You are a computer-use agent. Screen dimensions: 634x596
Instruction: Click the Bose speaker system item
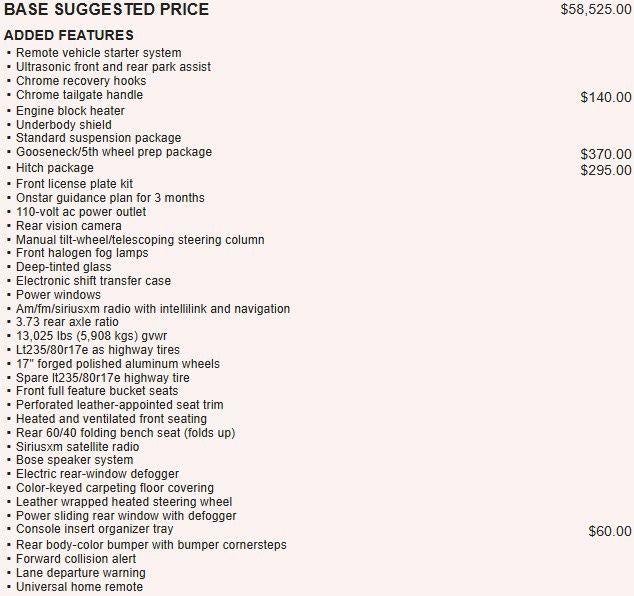click(74, 460)
